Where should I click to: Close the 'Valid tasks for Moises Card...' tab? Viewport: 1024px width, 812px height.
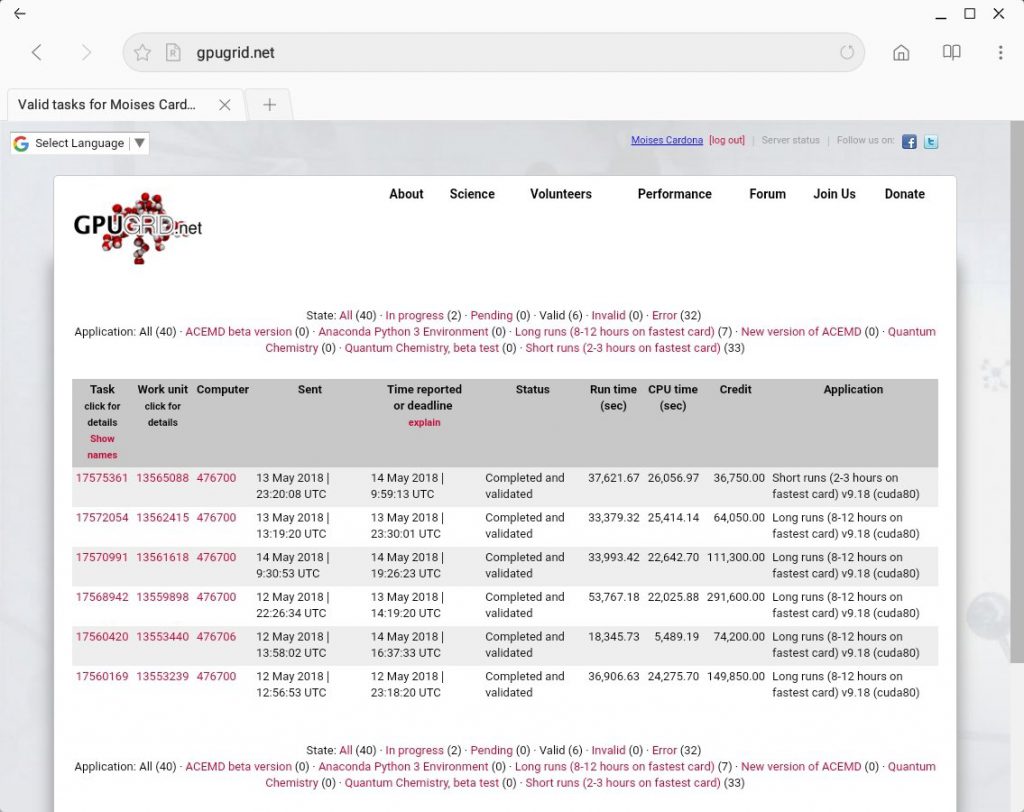tap(225, 105)
